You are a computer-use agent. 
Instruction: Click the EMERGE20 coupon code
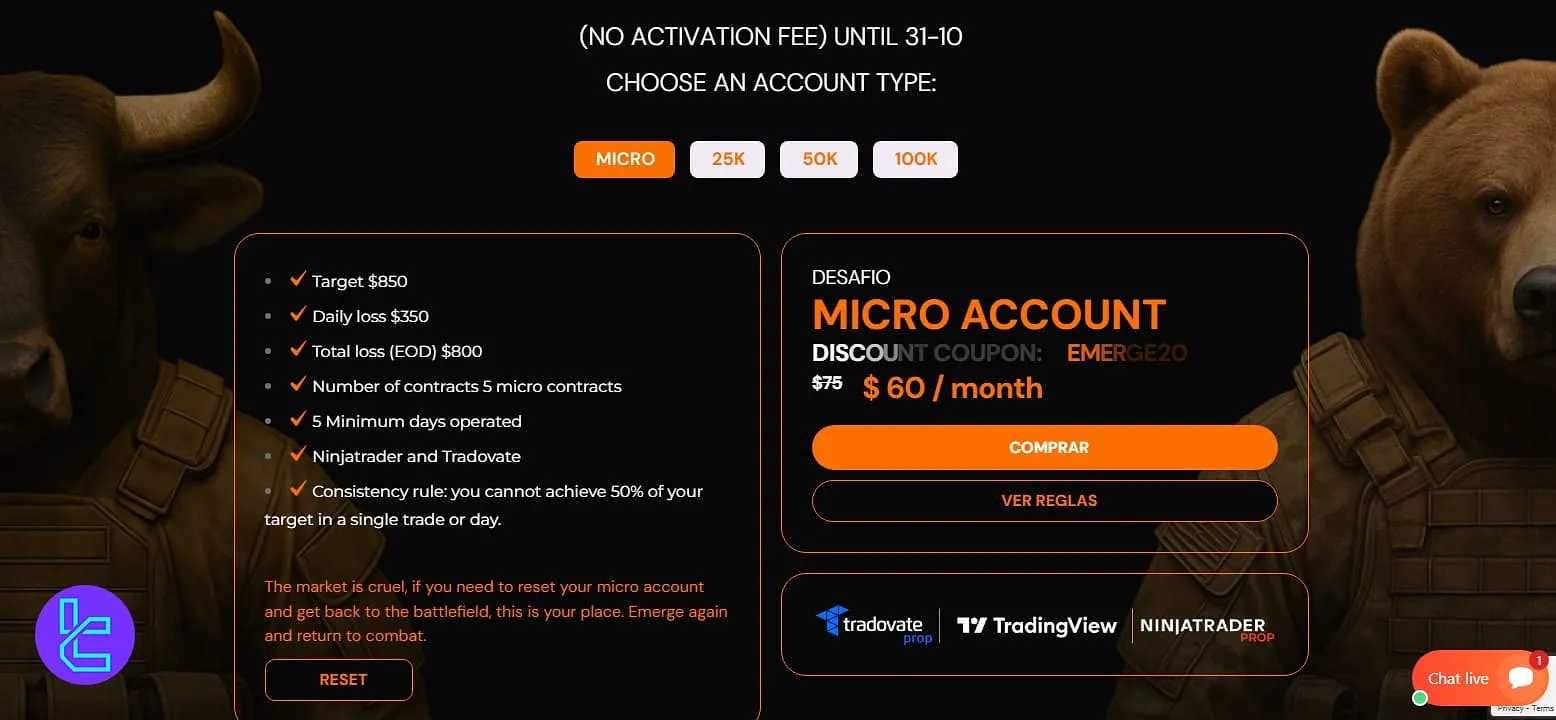click(x=1127, y=353)
